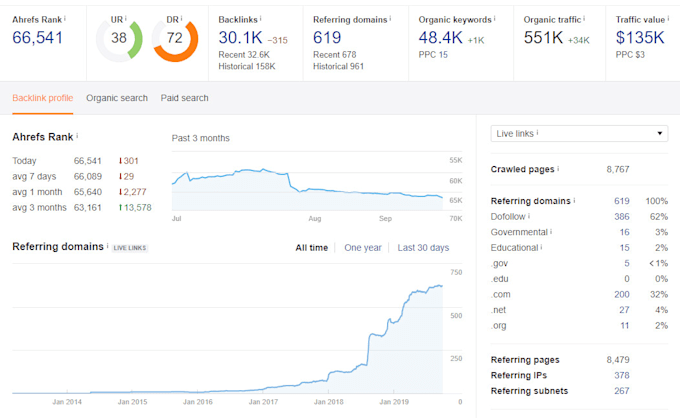Click the 551K organic traffic value

coord(543,38)
